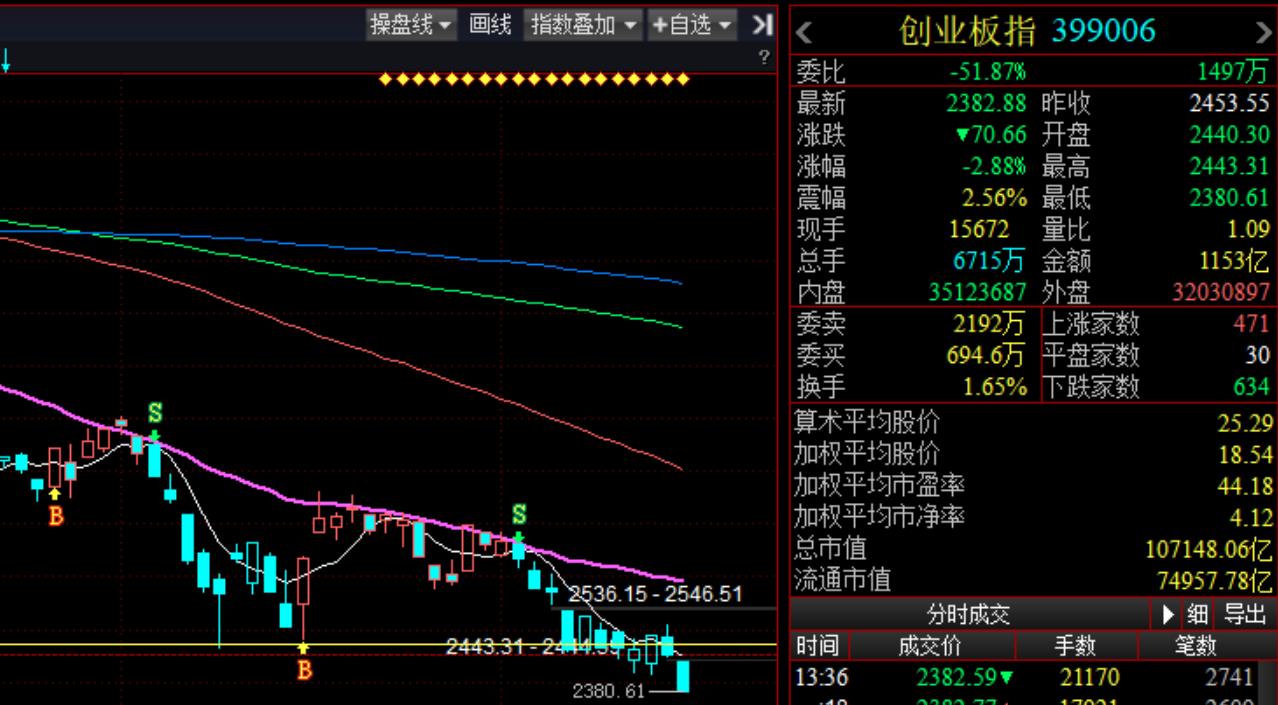
Task: Click the 导出 export button
Action: pyautogui.click(x=1244, y=614)
